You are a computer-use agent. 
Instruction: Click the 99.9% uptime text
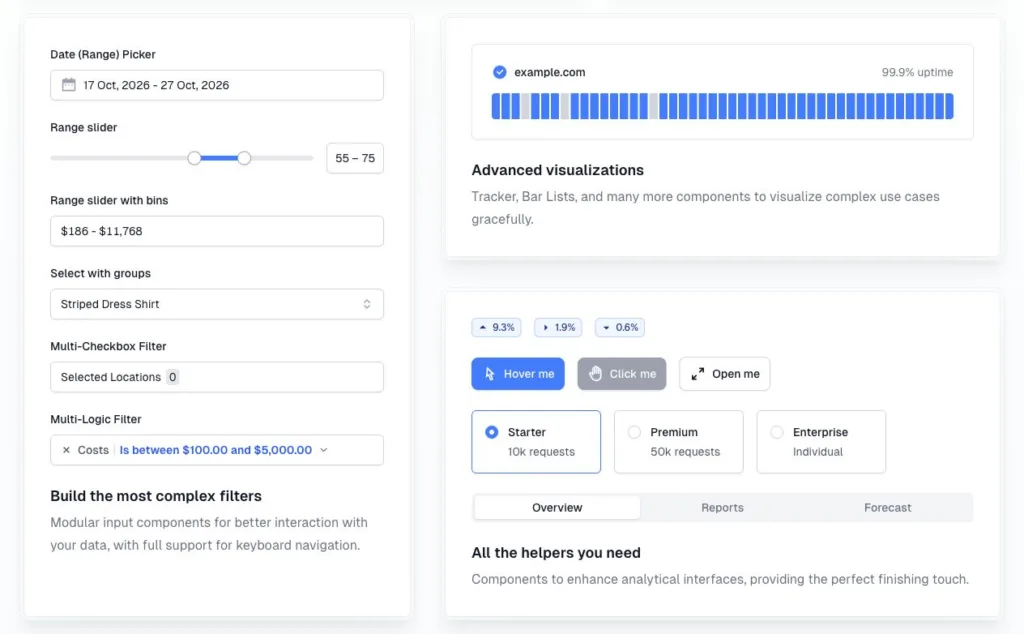tap(917, 72)
